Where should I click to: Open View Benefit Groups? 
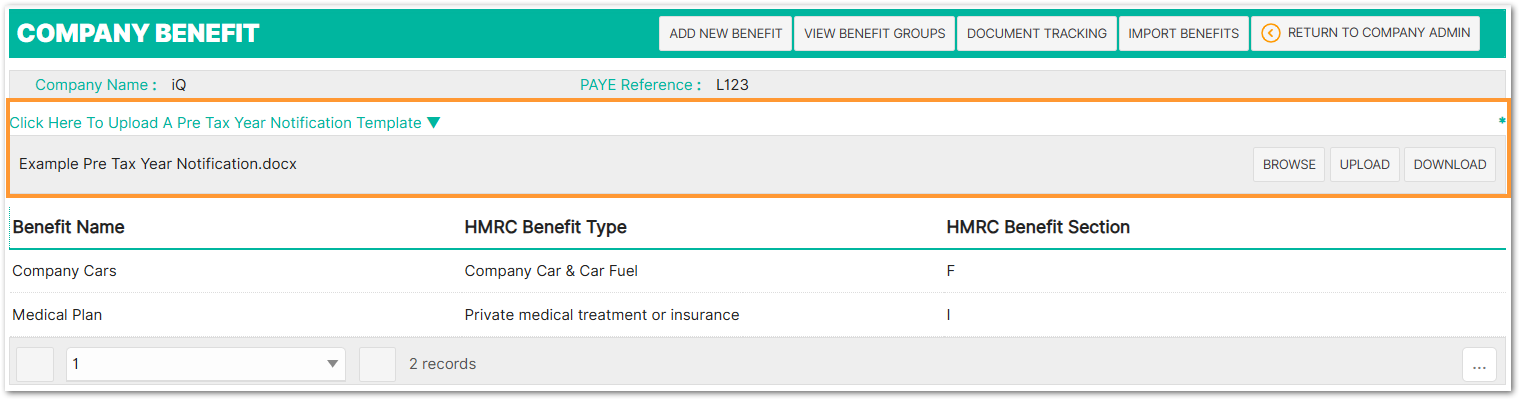point(874,33)
